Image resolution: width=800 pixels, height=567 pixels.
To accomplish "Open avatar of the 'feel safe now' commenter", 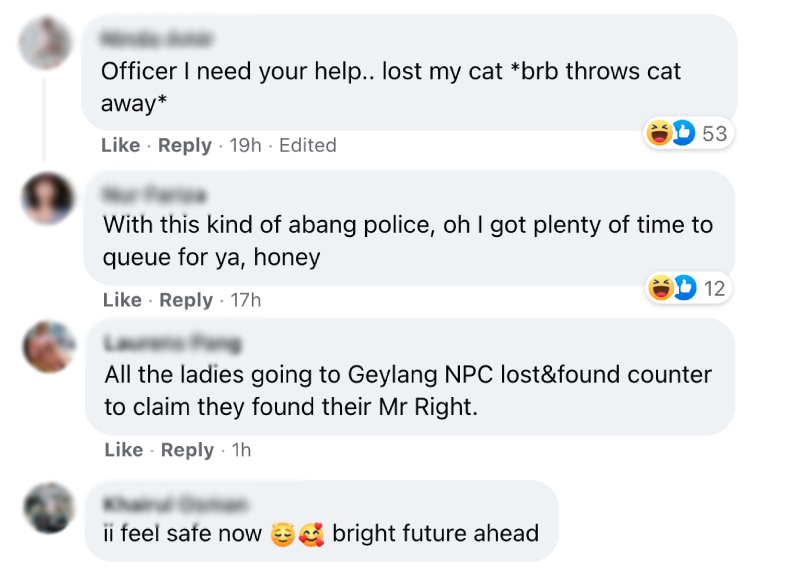I will [x=48, y=508].
